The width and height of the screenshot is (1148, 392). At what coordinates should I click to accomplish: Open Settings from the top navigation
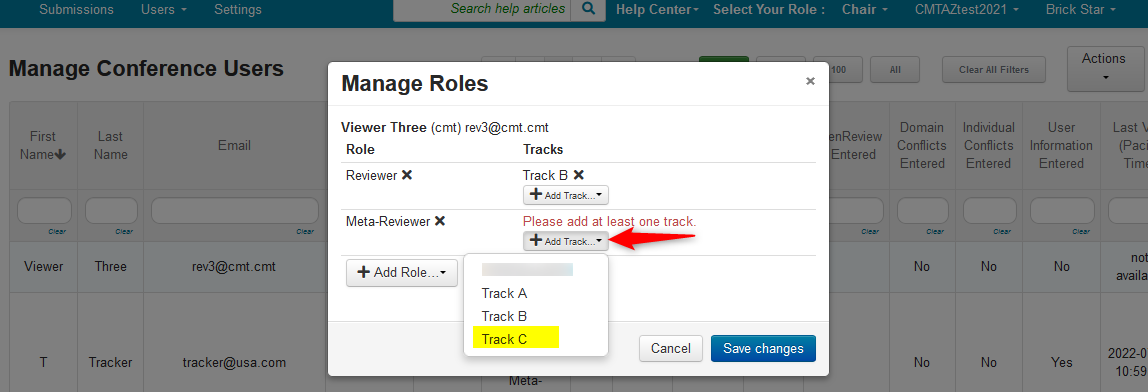point(238,10)
